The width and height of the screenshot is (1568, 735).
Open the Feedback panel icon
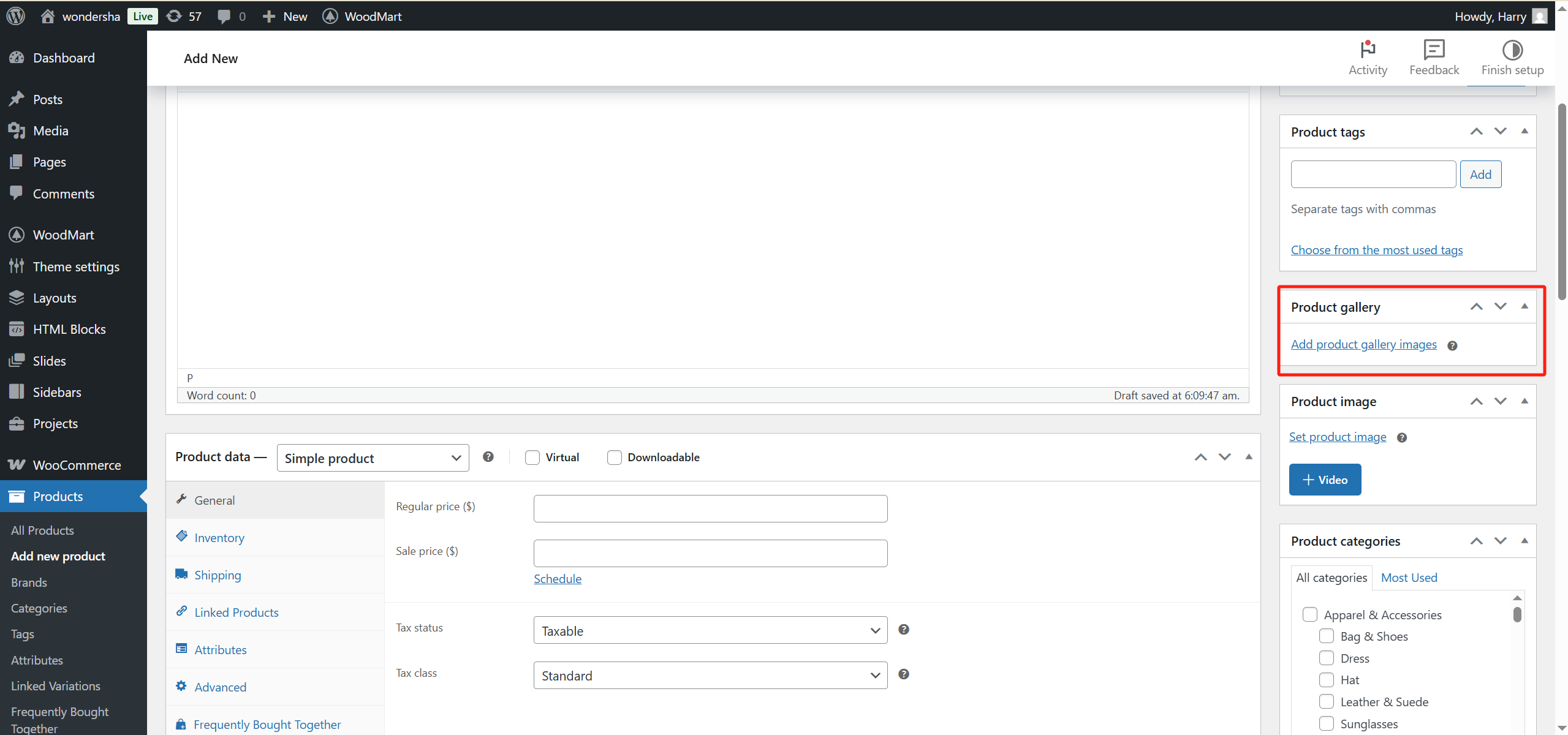1433,49
